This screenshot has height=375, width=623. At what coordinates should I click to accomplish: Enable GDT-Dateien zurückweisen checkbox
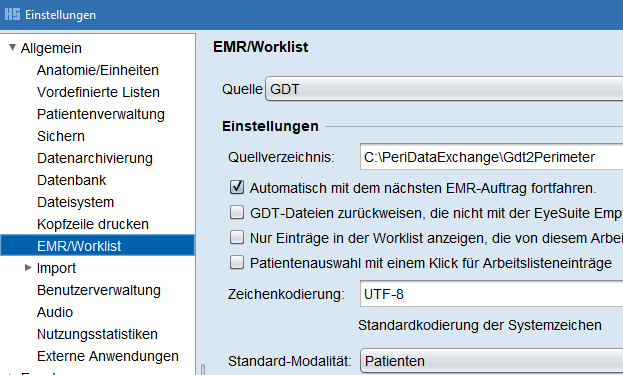pos(237,213)
